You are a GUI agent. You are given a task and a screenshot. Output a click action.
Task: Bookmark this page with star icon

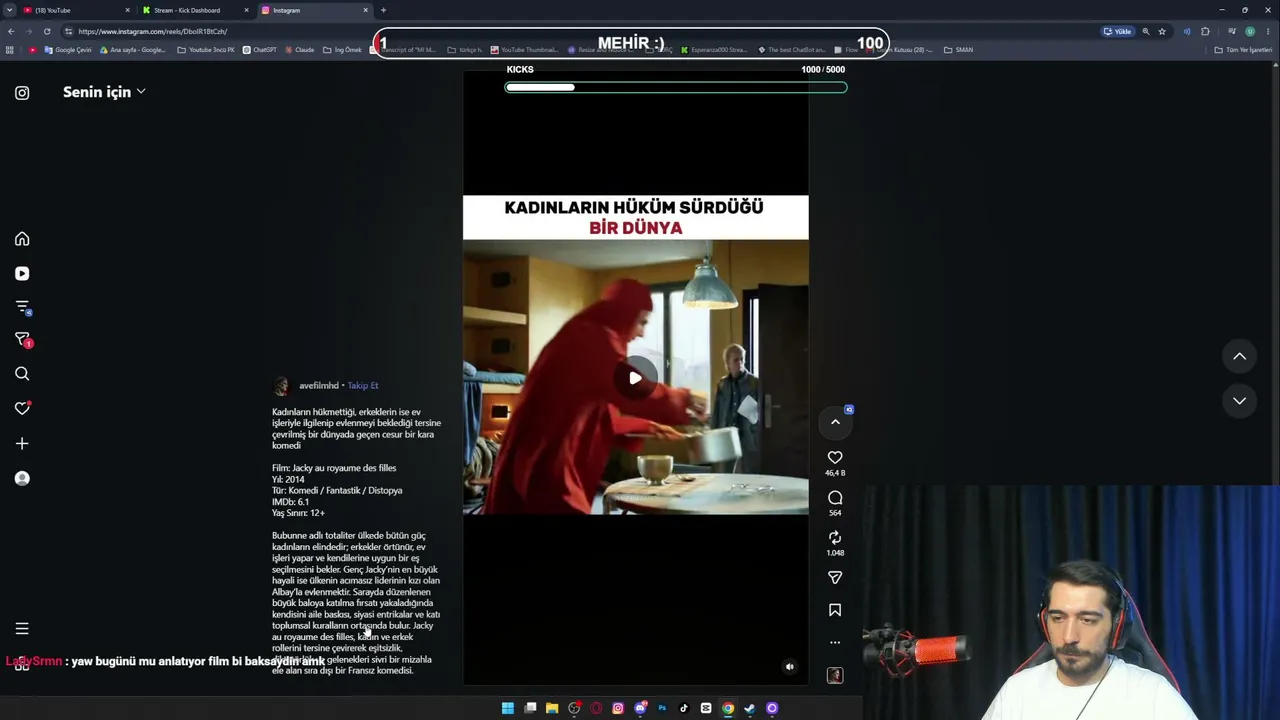pos(1162,31)
